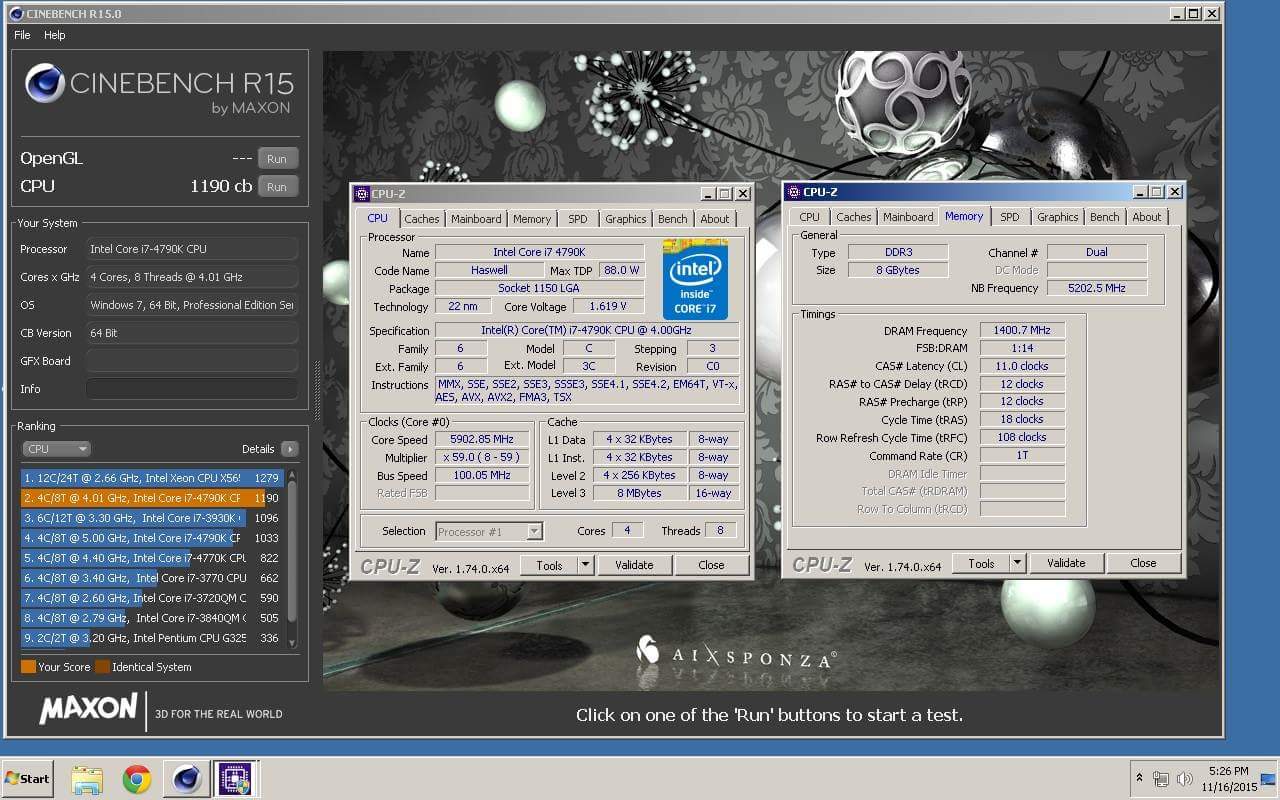This screenshot has width=1280, height=800.
Task: Launch Google Chrome from taskbar
Action: [137, 779]
